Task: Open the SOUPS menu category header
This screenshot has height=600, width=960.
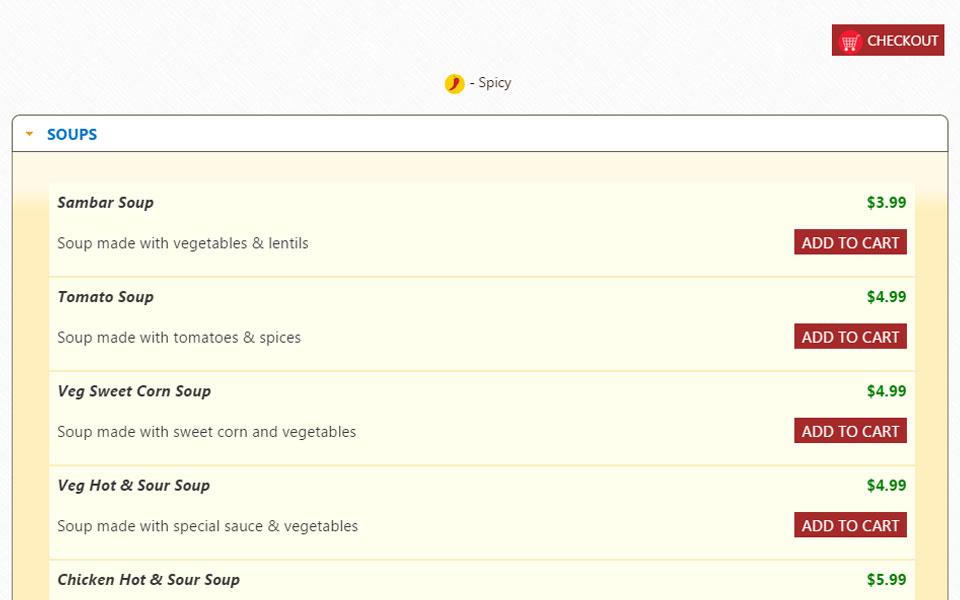Action: point(72,134)
